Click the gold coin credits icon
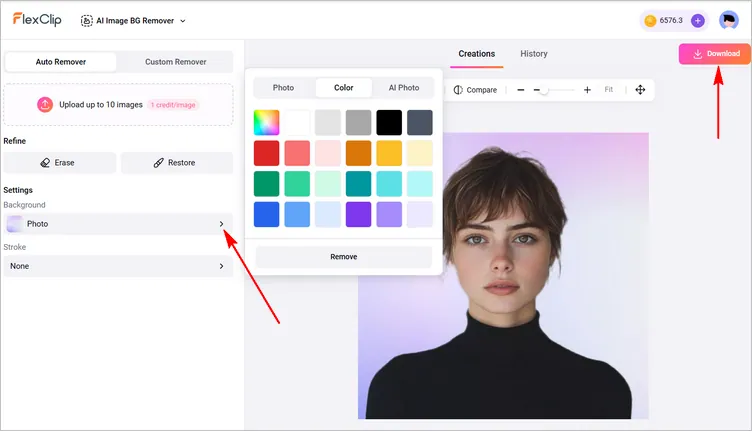The width and height of the screenshot is (752, 431). (650, 21)
